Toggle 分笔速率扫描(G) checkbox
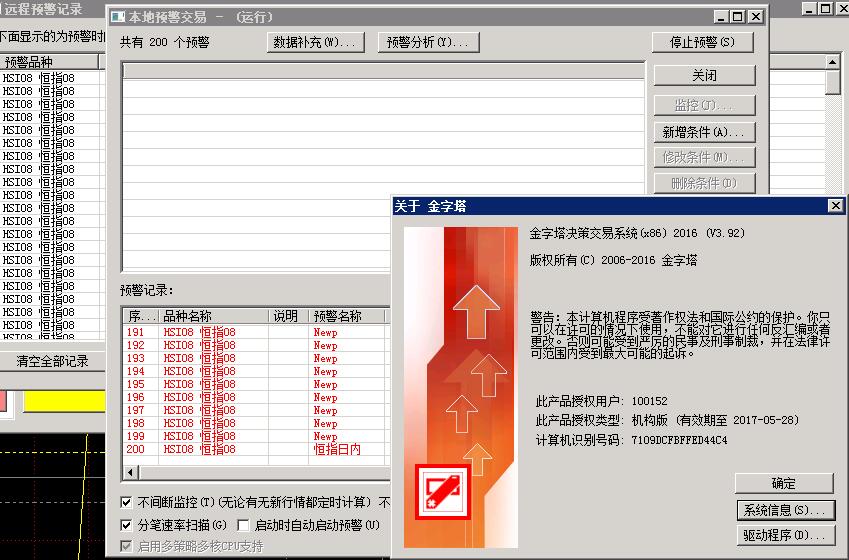The width and height of the screenshot is (849, 560). click(x=126, y=525)
